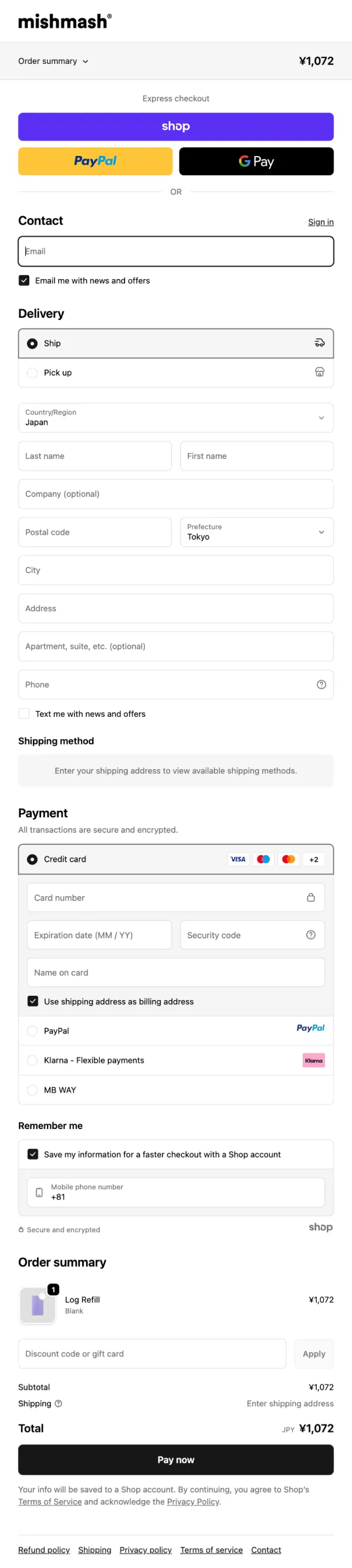Image resolution: width=352 pixels, height=1568 pixels.
Task: Open the Sign in link
Action: (x=320, y=222)
